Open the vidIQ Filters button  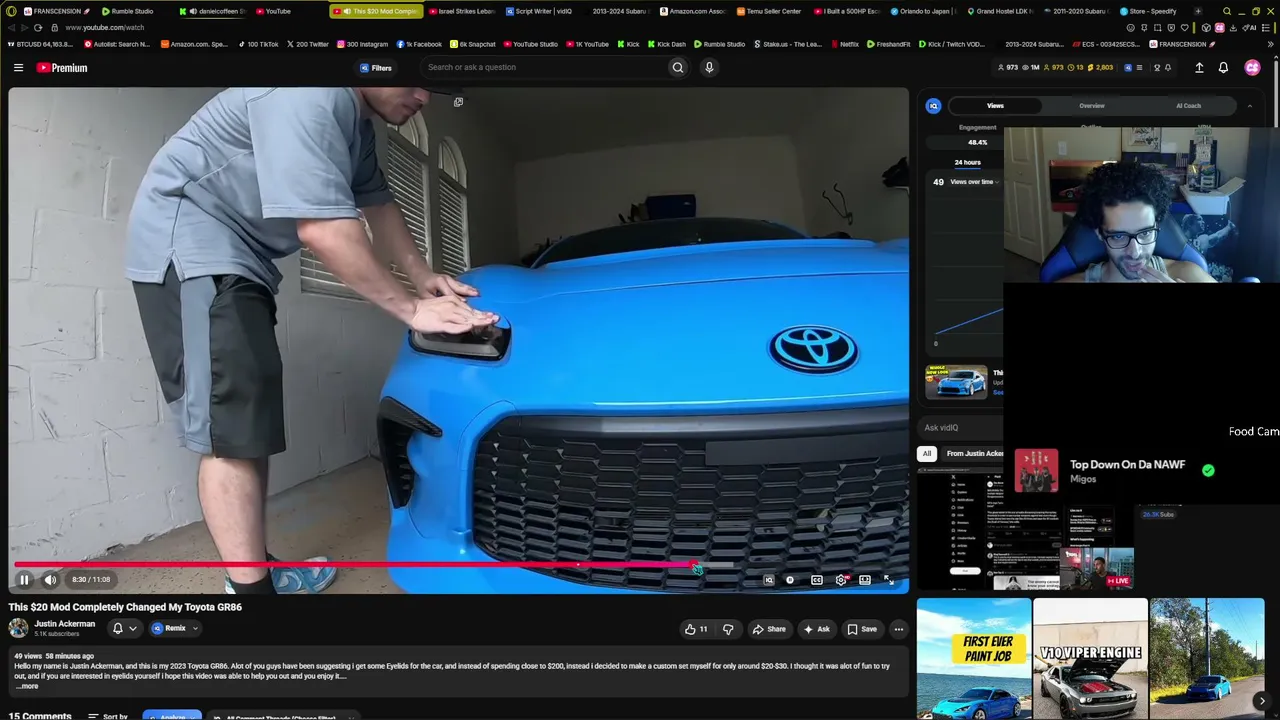coord(376,68)
